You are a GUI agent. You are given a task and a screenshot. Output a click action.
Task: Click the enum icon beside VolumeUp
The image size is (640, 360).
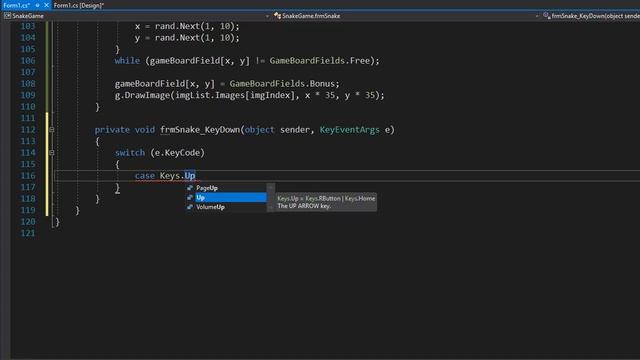coord(190,207)
